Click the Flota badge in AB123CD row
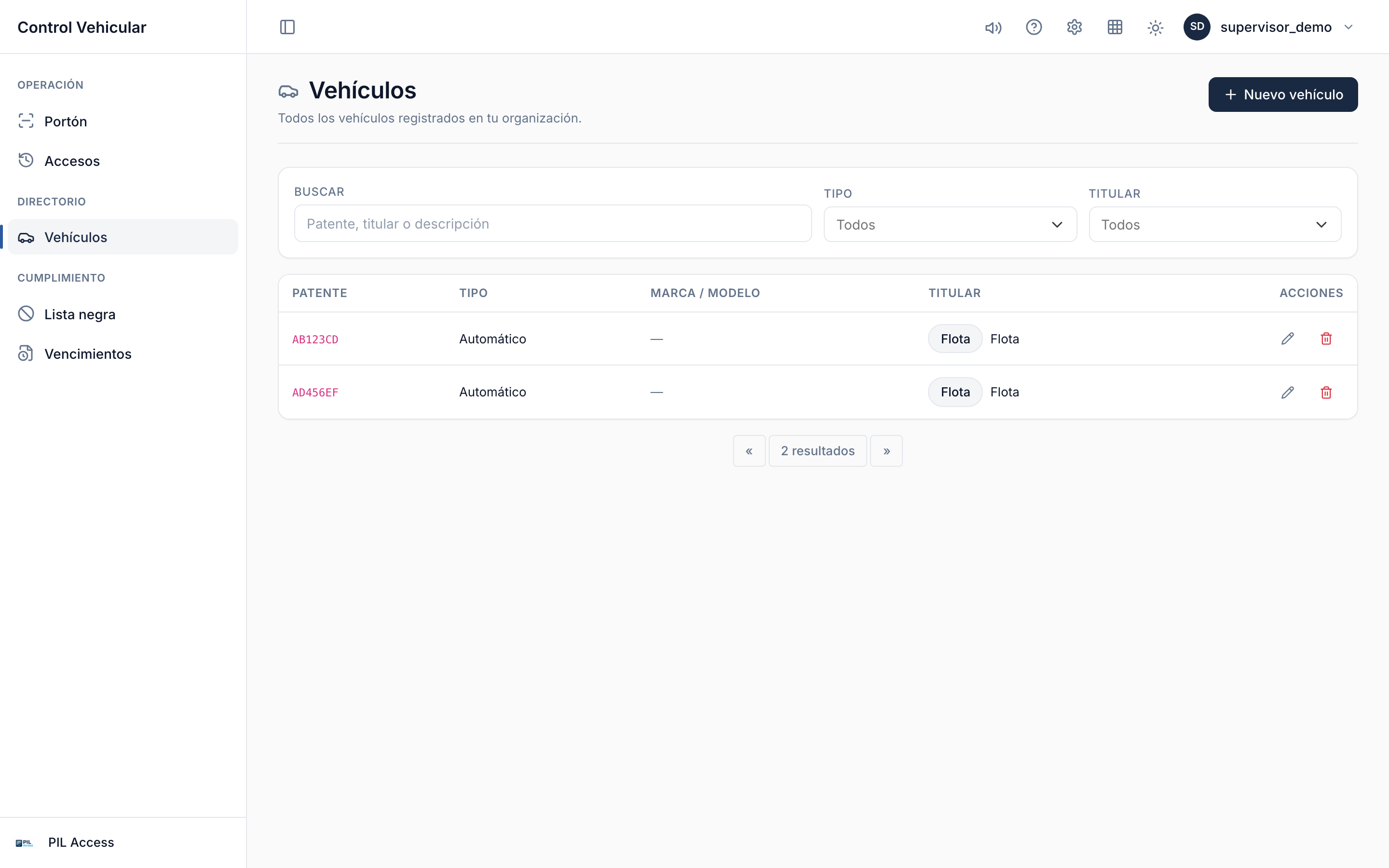The height and width of the screenshot is (868, 1389). 955,339
